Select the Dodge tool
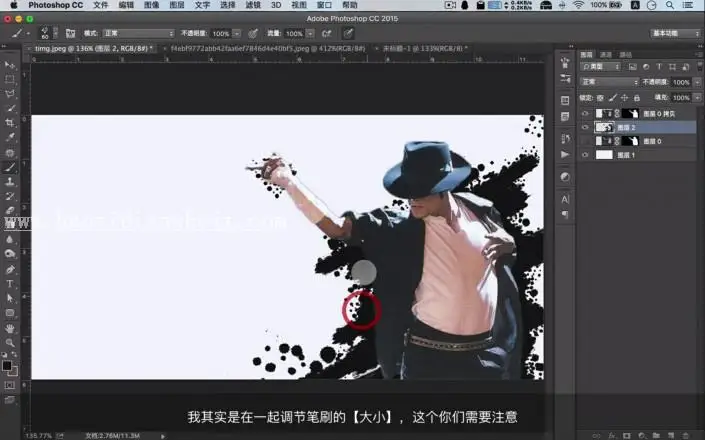 [9, 254]
